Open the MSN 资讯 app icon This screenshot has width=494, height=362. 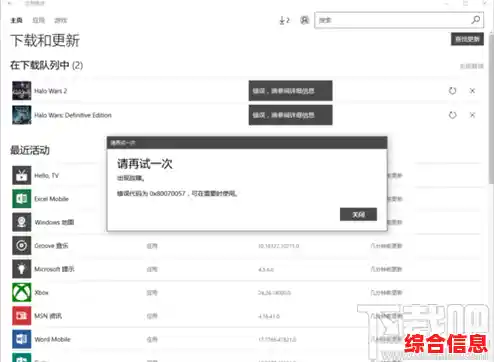[x=22, y=316]
